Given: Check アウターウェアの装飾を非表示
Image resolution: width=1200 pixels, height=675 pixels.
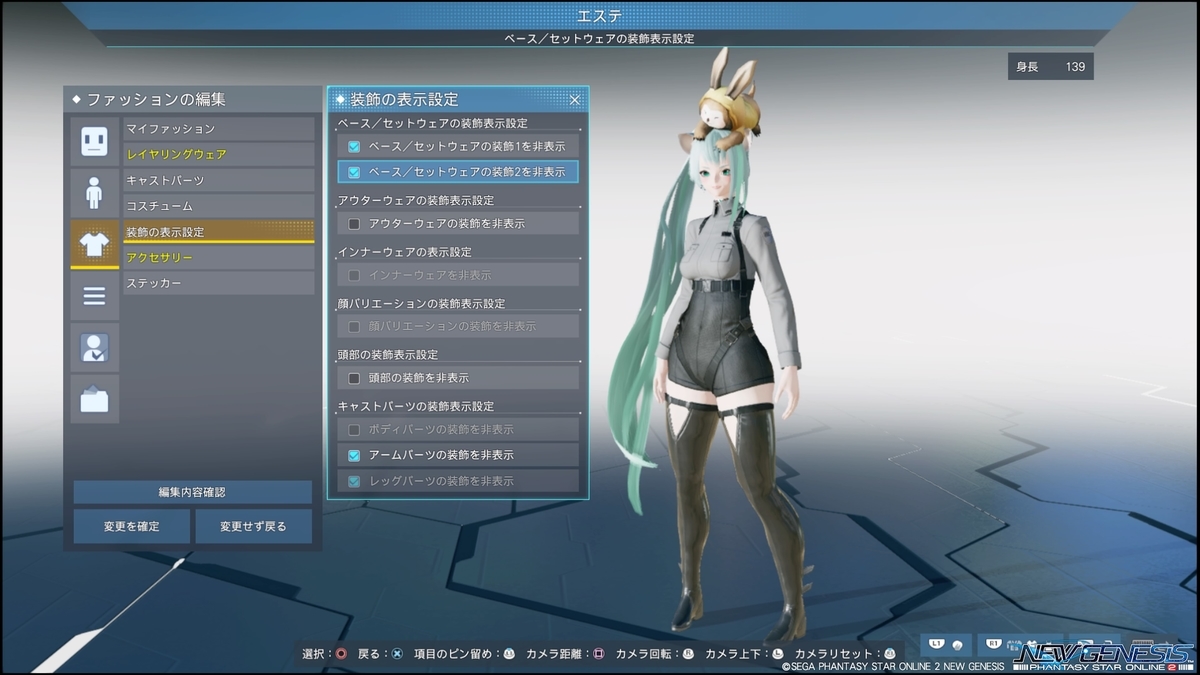Looking at the screenshot, I should 354,223.
